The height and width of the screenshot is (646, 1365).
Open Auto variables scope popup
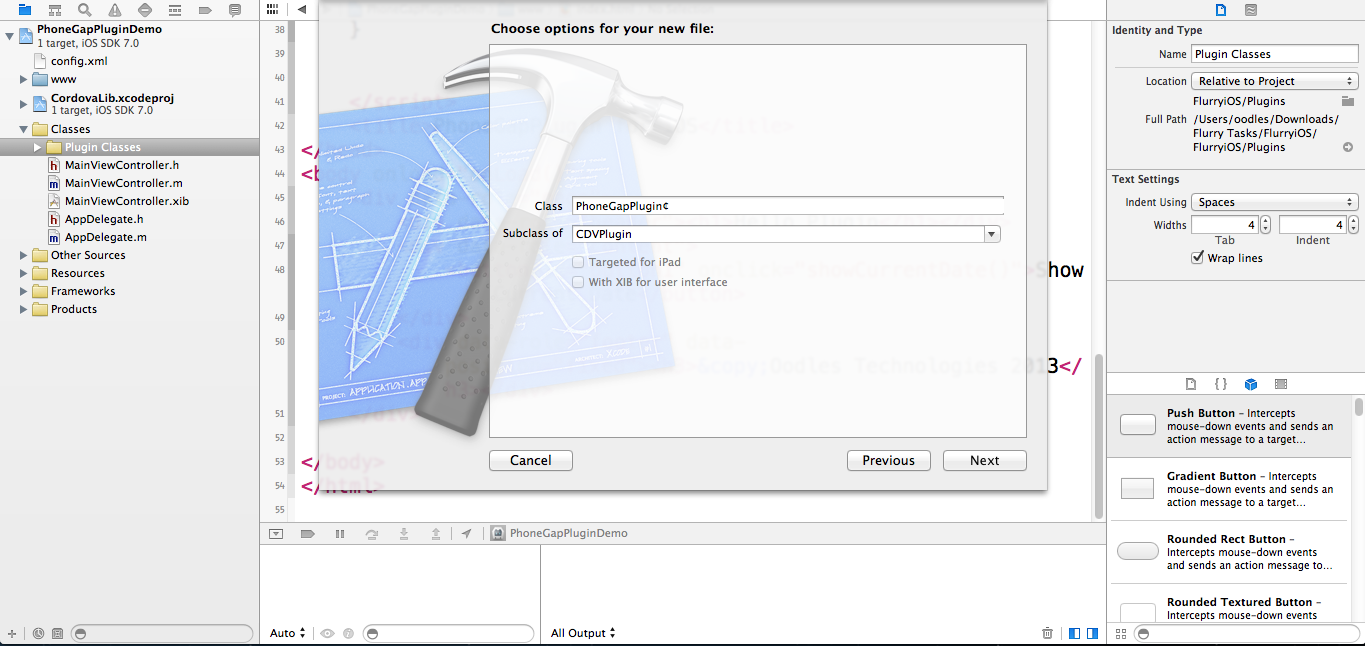(x=288, y=633)
